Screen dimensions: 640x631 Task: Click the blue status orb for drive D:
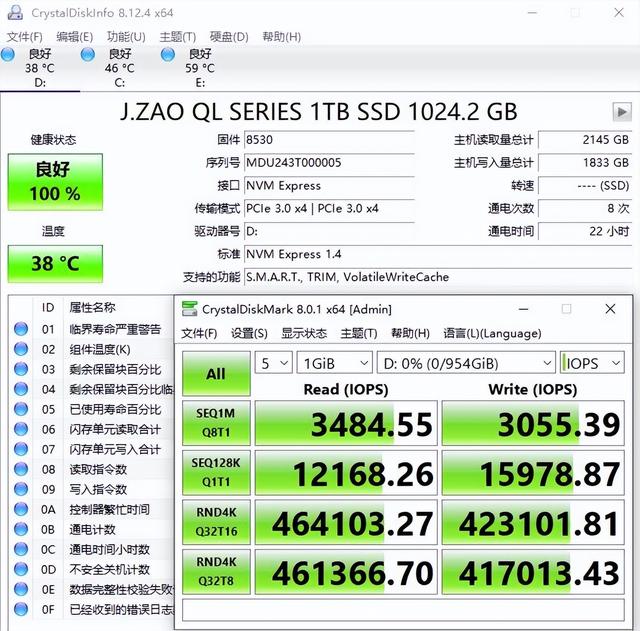pos(7,54)
